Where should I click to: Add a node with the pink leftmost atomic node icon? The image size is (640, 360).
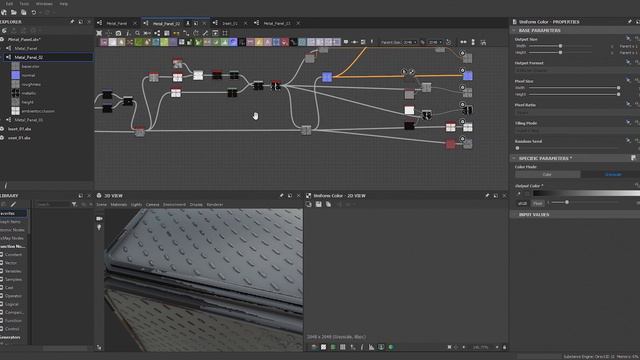click(104, 42)
